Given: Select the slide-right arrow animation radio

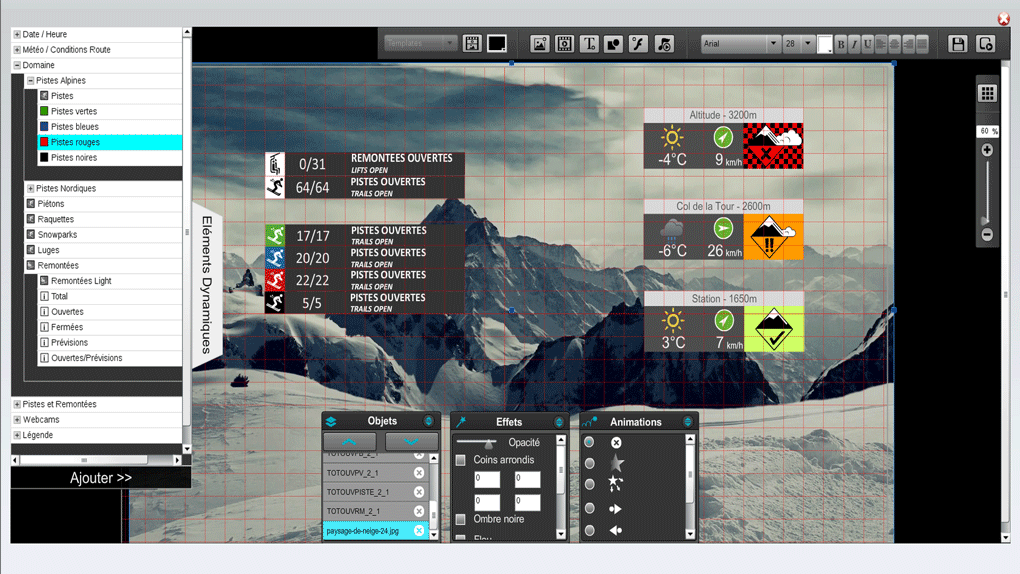Looking at the screenshot, I should (589, 508).
